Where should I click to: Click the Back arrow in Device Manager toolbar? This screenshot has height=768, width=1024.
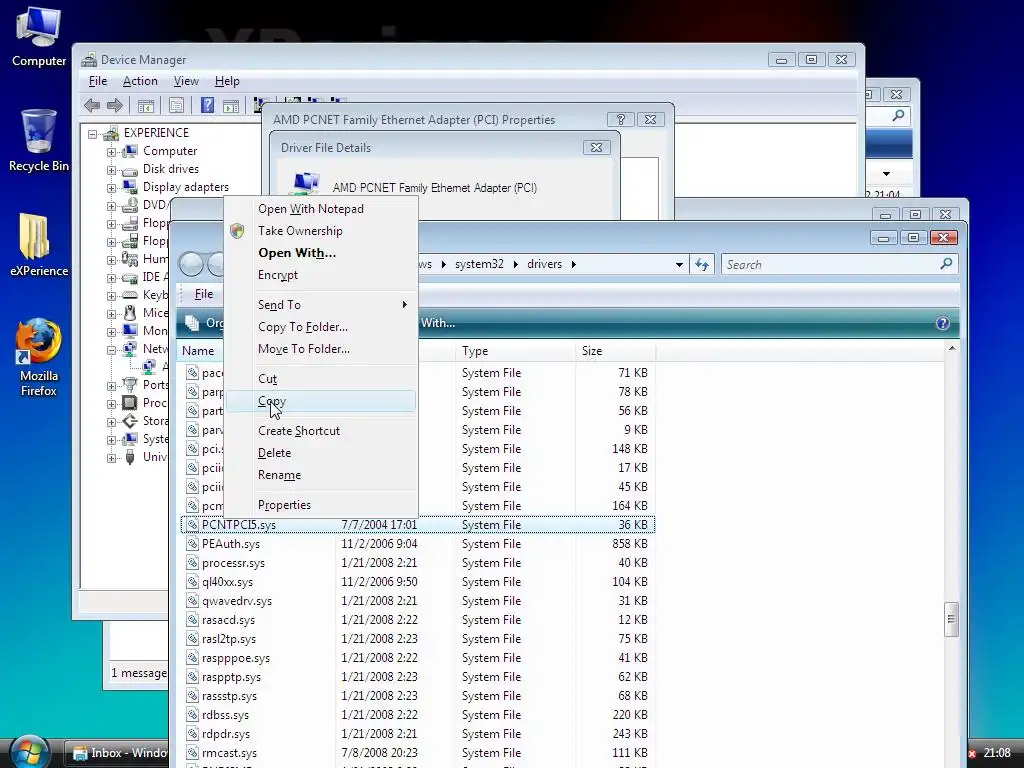[92, 105]
